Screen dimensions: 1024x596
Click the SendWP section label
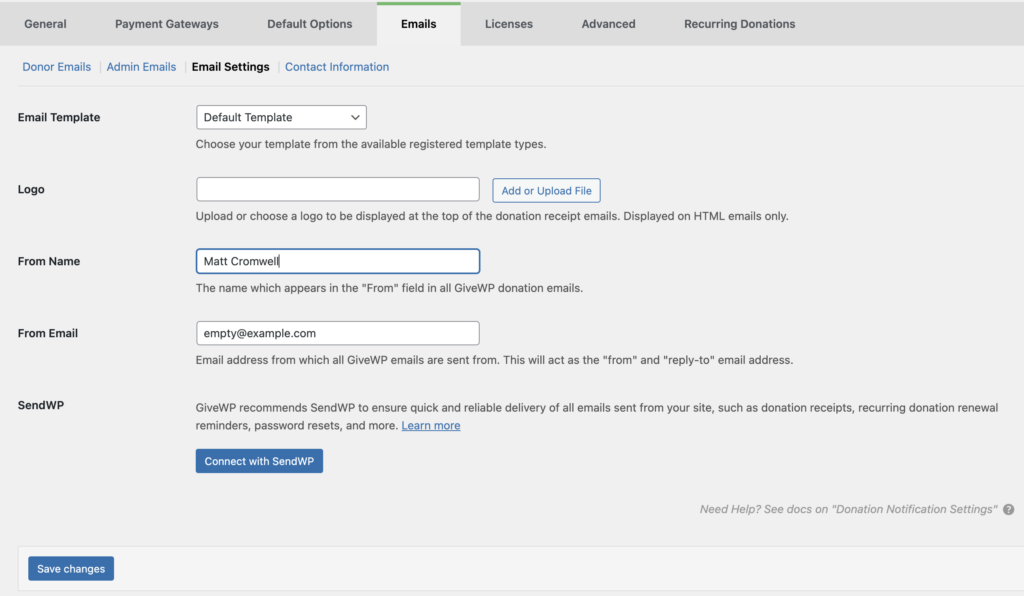(40, 405)
